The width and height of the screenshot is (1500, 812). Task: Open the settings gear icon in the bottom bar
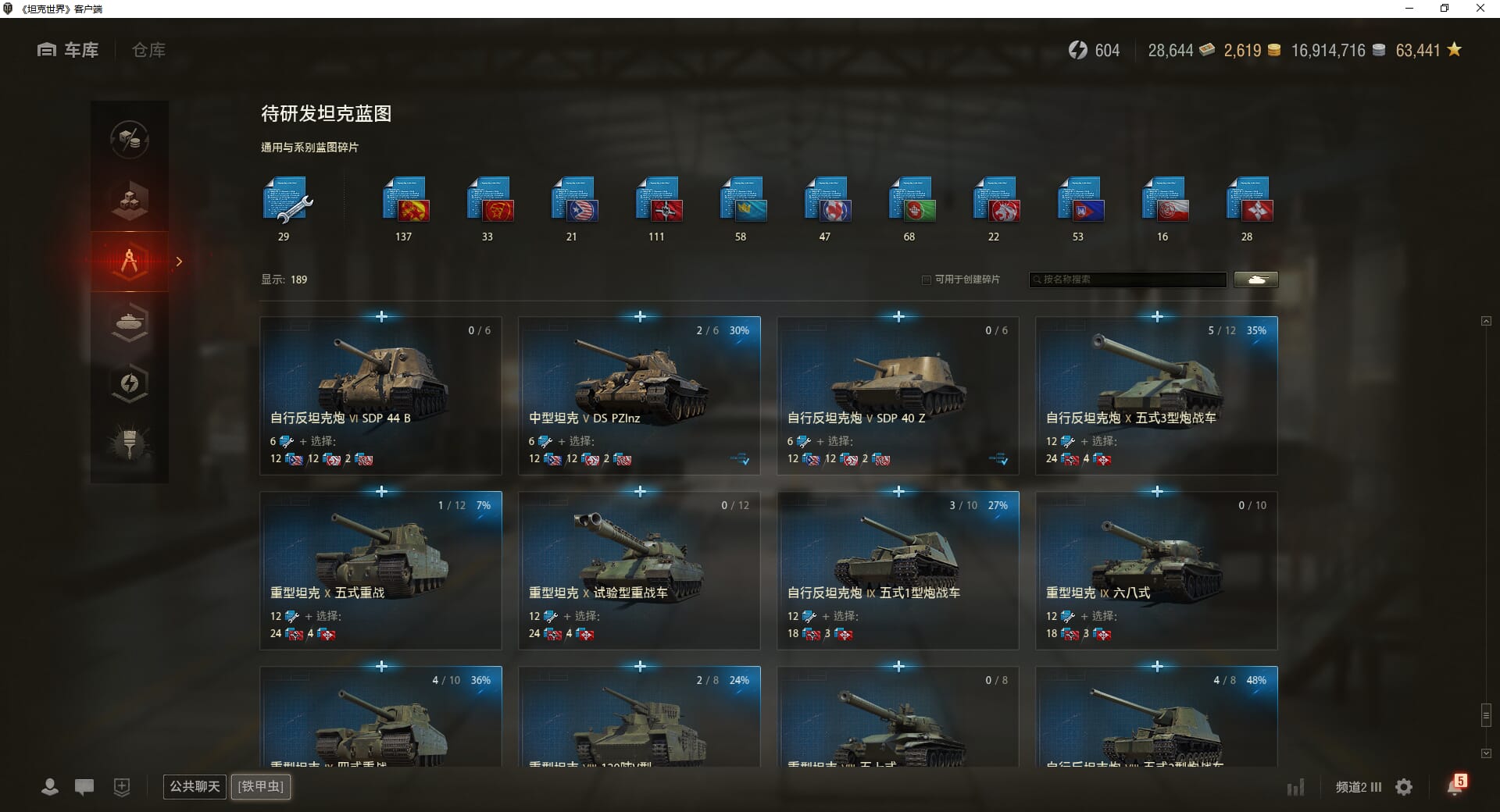point(1404,787)
